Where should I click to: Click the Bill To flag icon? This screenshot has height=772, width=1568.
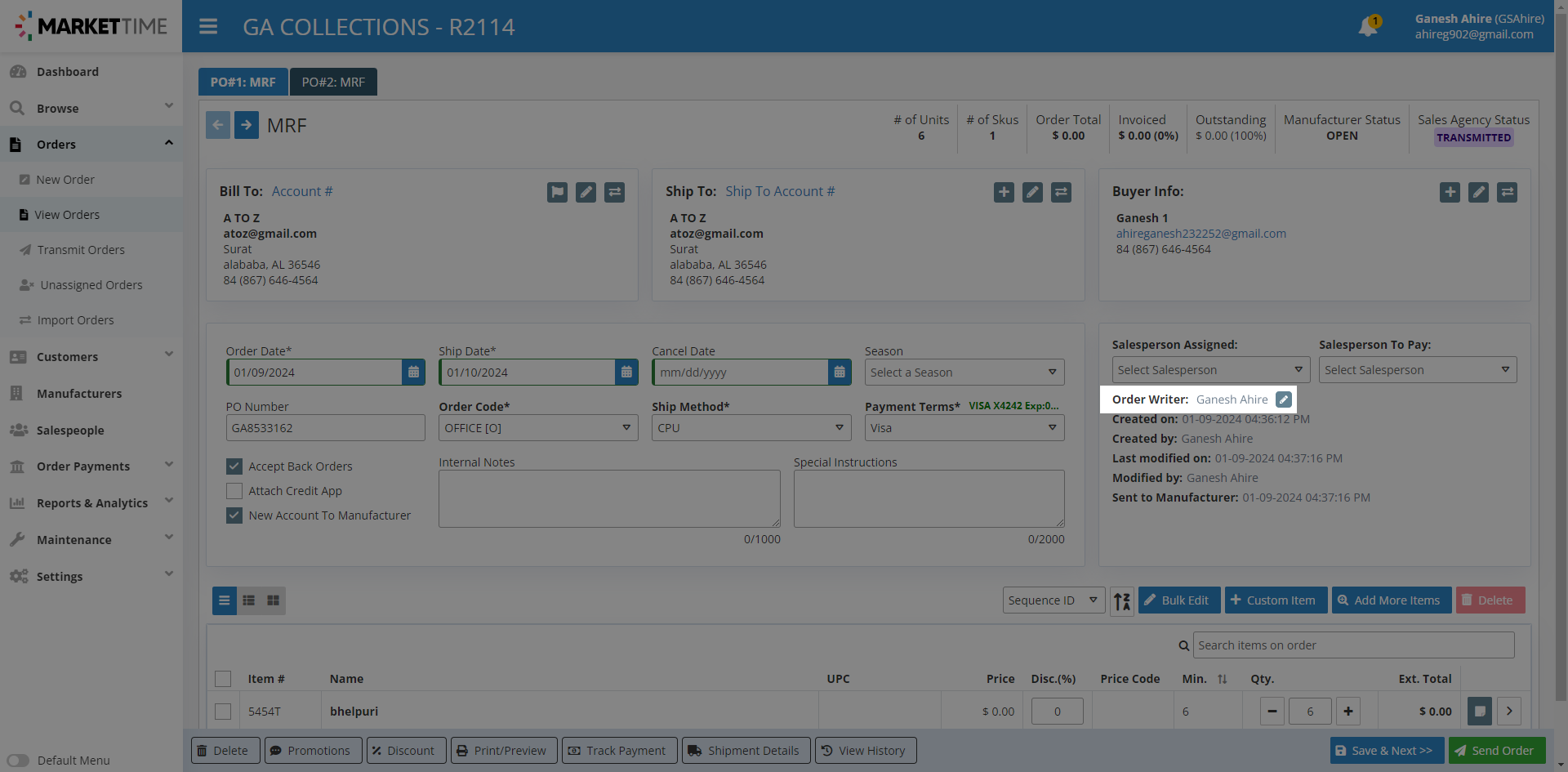click(557, 192)
